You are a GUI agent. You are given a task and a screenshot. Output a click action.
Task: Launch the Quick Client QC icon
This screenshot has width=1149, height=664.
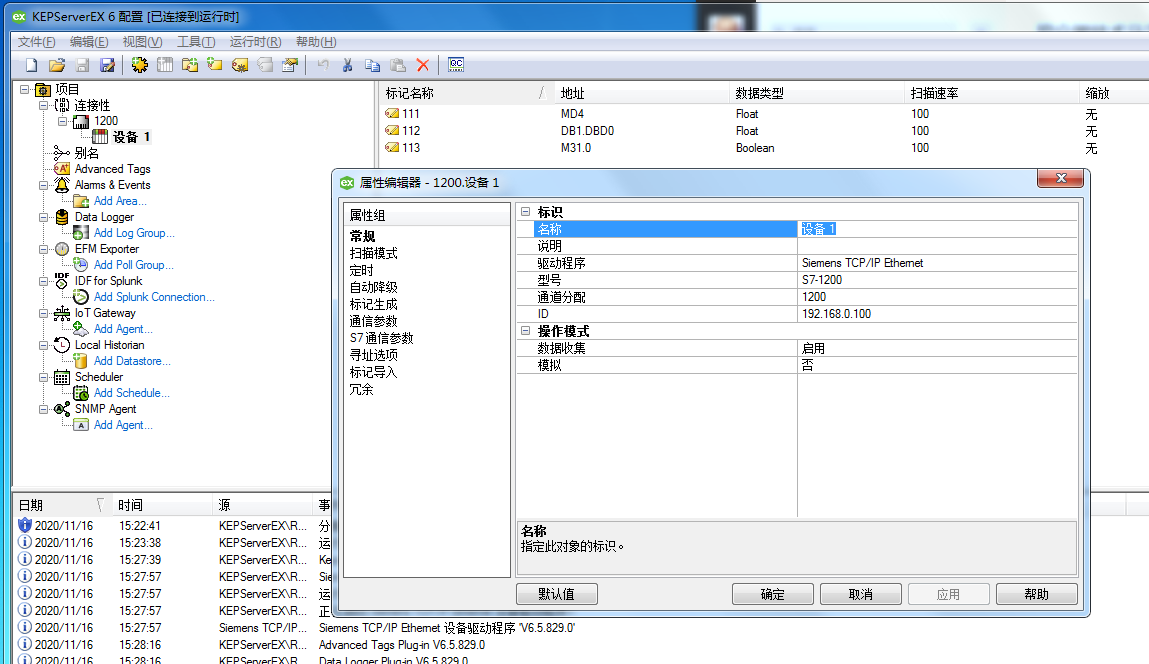(x=456, y=65)
